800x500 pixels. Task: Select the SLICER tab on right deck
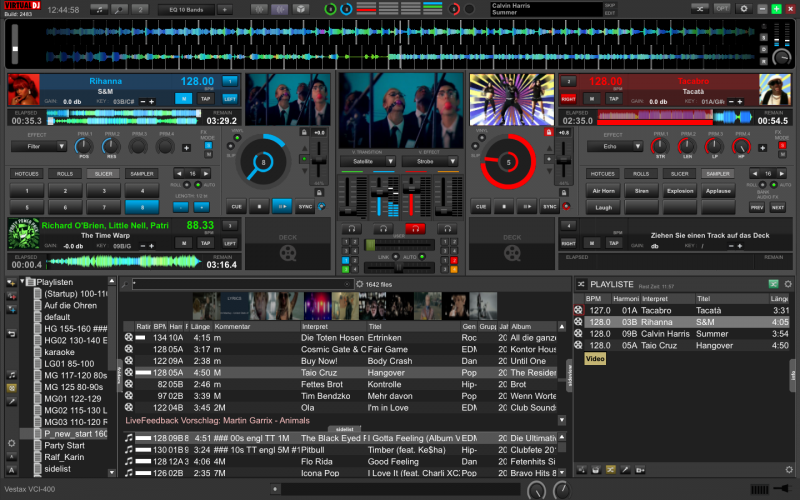click(x=680, y=173)
